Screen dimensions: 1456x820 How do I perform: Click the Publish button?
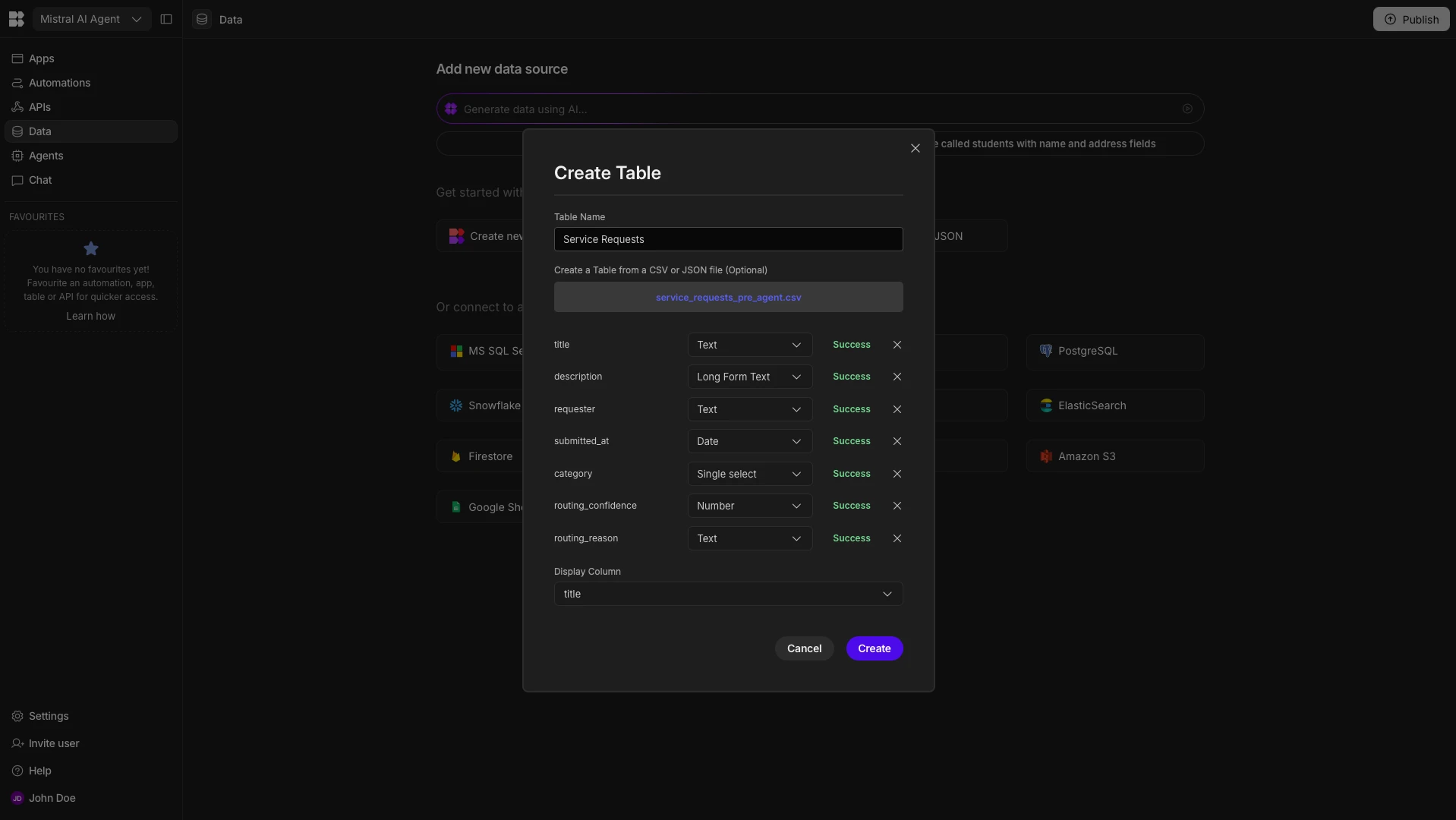pyautogui.click(x=1411, y=19)
